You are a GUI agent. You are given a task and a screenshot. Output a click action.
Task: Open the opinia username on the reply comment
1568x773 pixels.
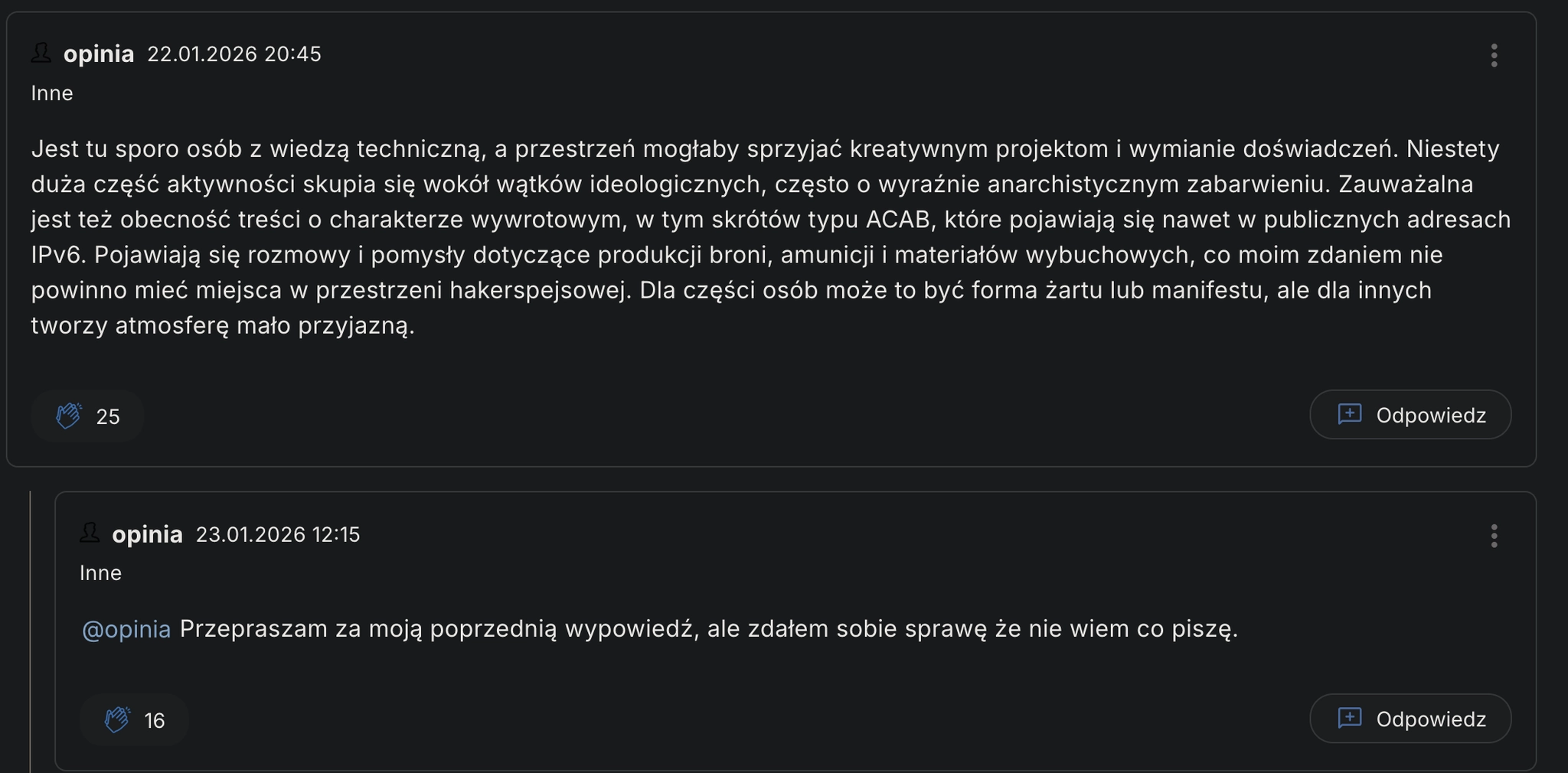coord(148,534)
